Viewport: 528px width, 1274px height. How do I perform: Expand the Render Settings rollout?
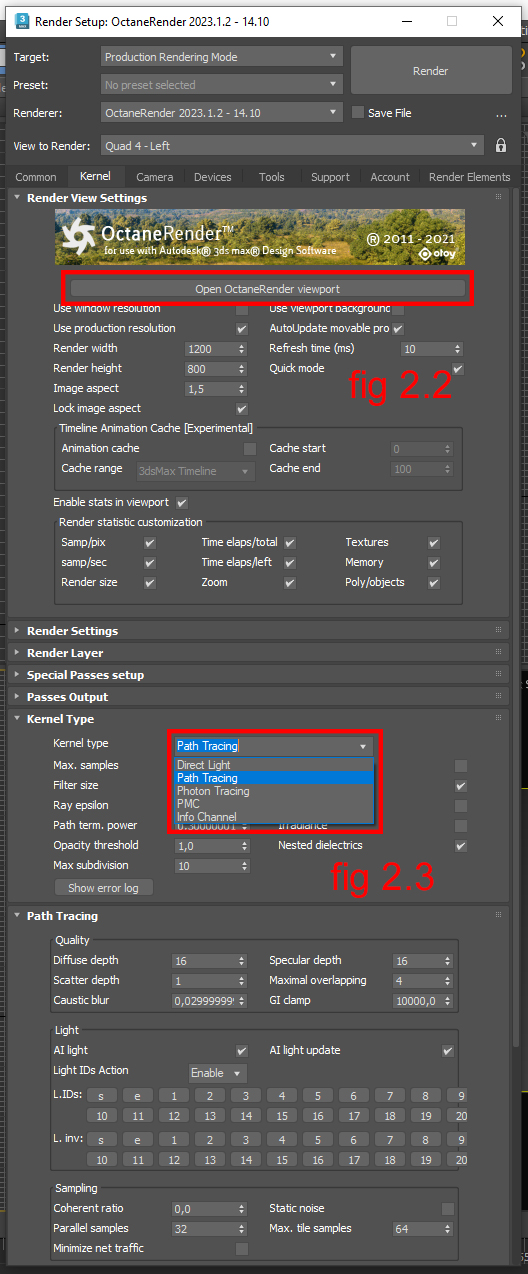click(x=259, y=631)
